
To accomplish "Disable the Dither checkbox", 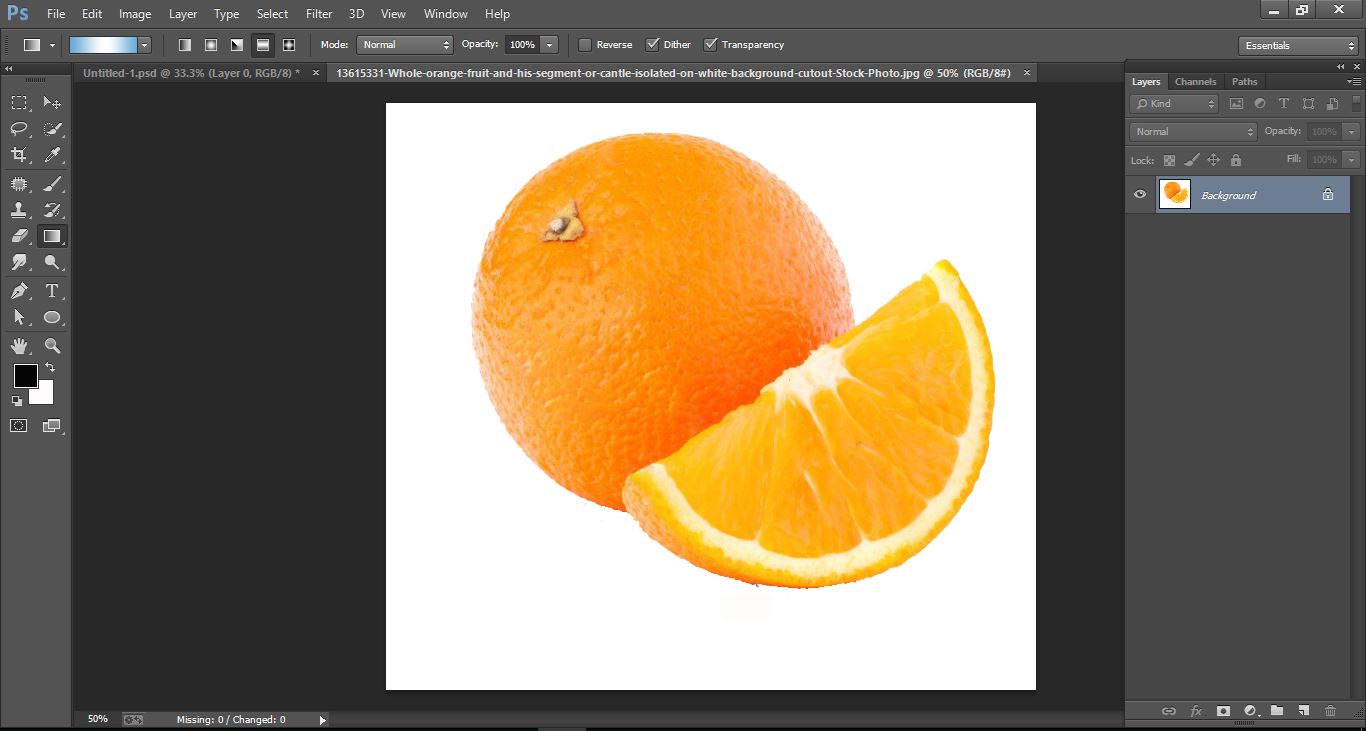I will click(655, 44).
